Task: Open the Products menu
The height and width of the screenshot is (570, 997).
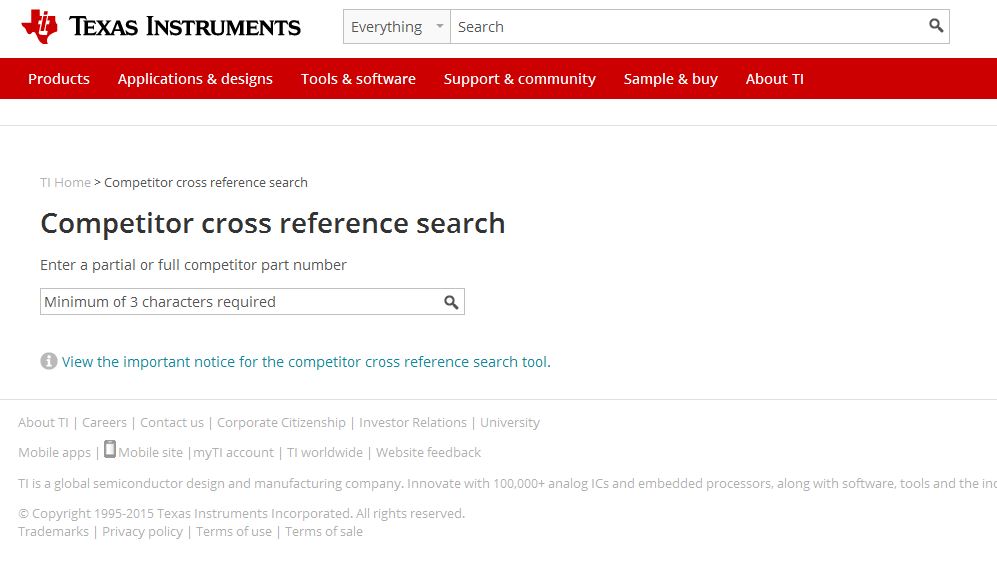Action: pos(58,79)
